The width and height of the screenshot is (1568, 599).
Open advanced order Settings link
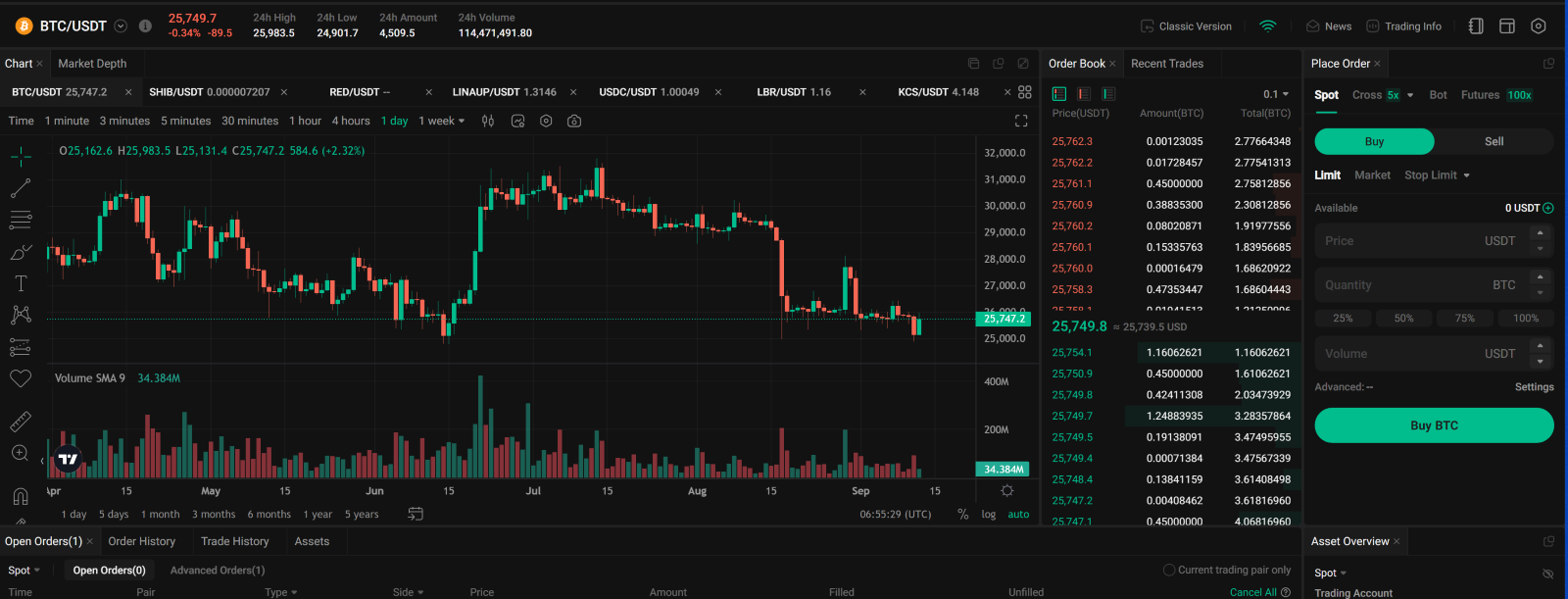pos(1534,387)
